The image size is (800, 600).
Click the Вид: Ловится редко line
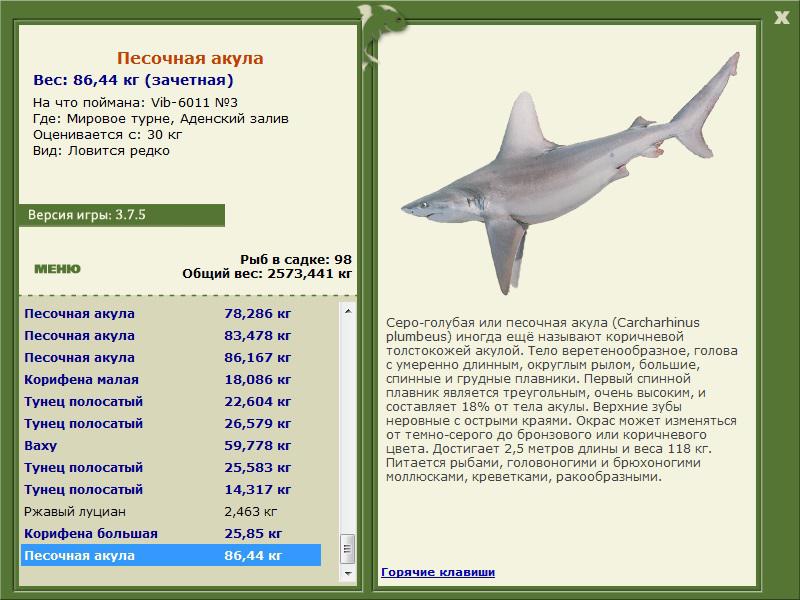101,151
